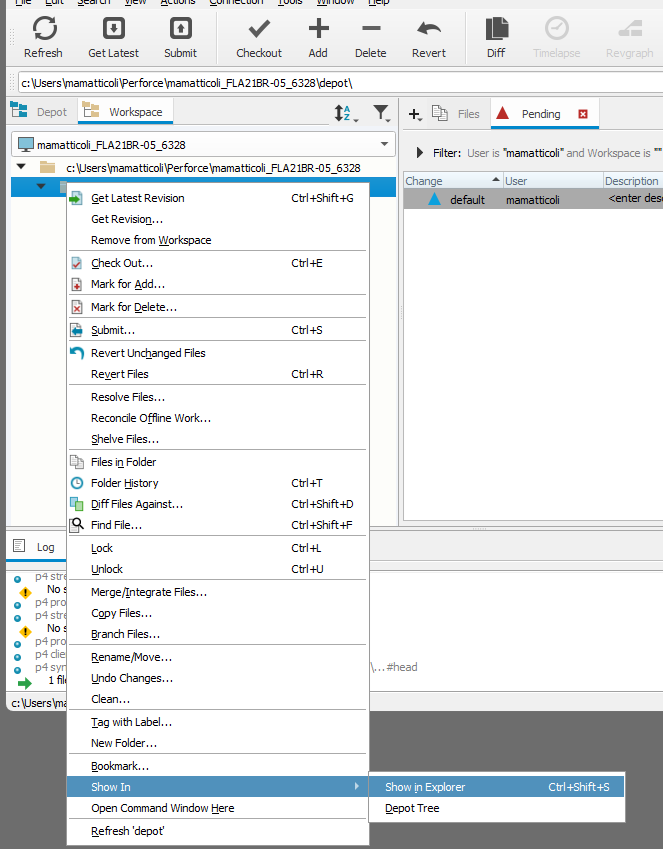Screen dimensions: 663x849
Task: Click the Refresh toolbar icon
Action: point(43,29)
